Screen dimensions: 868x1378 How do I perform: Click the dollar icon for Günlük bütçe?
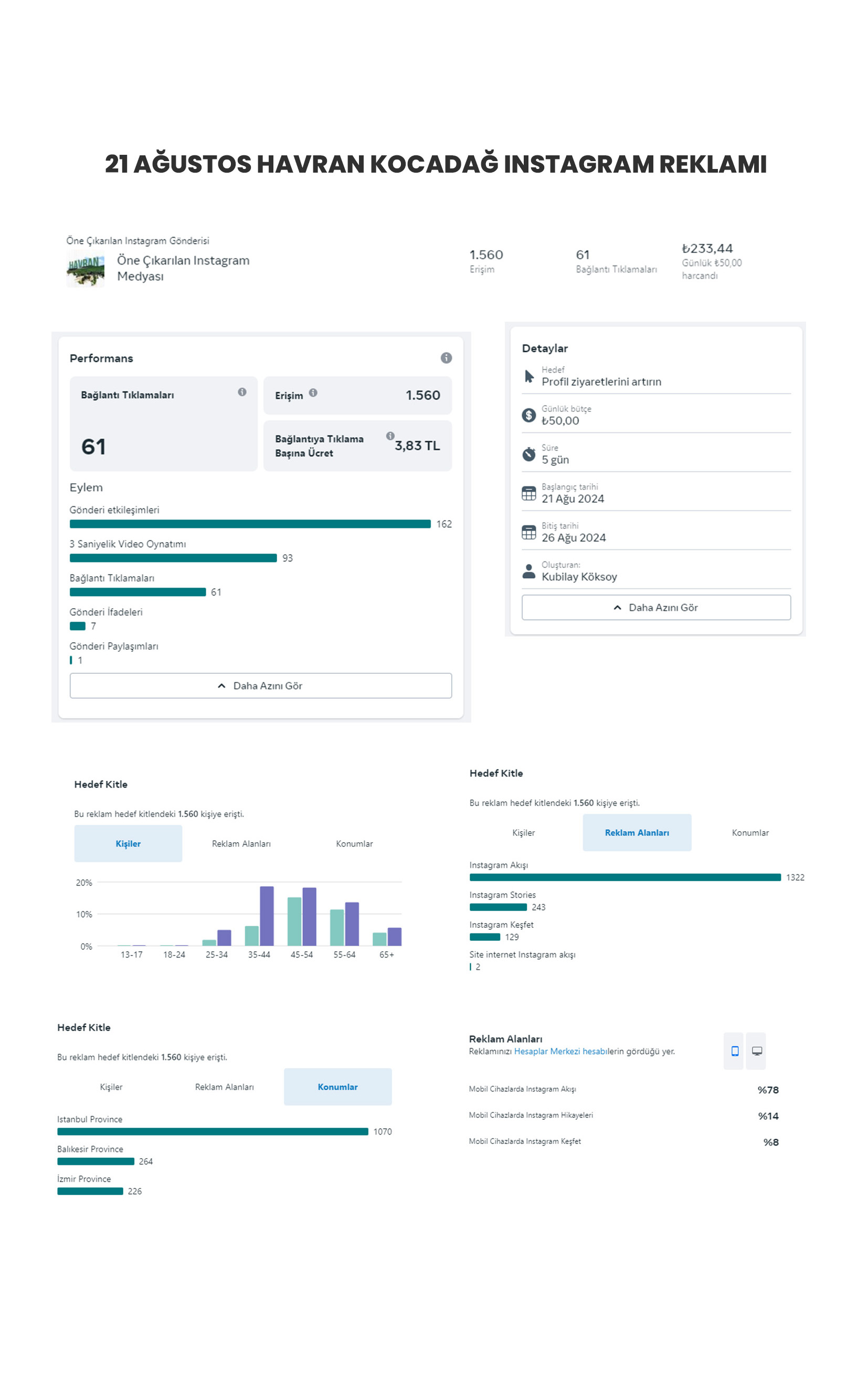click(x=528, y=415)
